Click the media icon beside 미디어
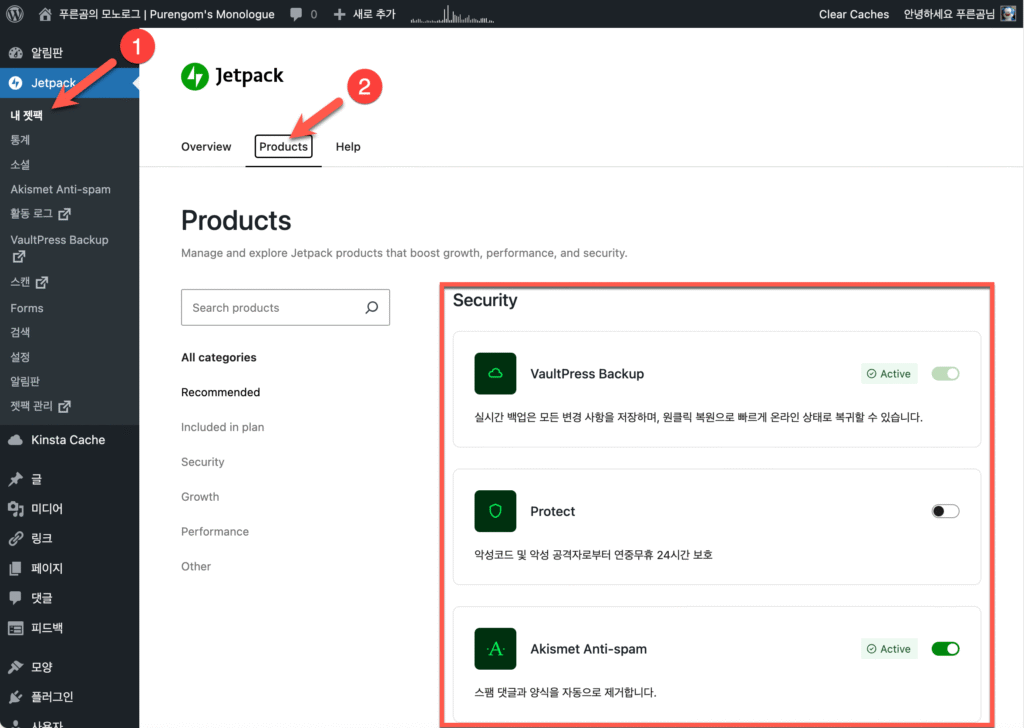Screen dimensions: 1024x728 [x=16, y=509]
